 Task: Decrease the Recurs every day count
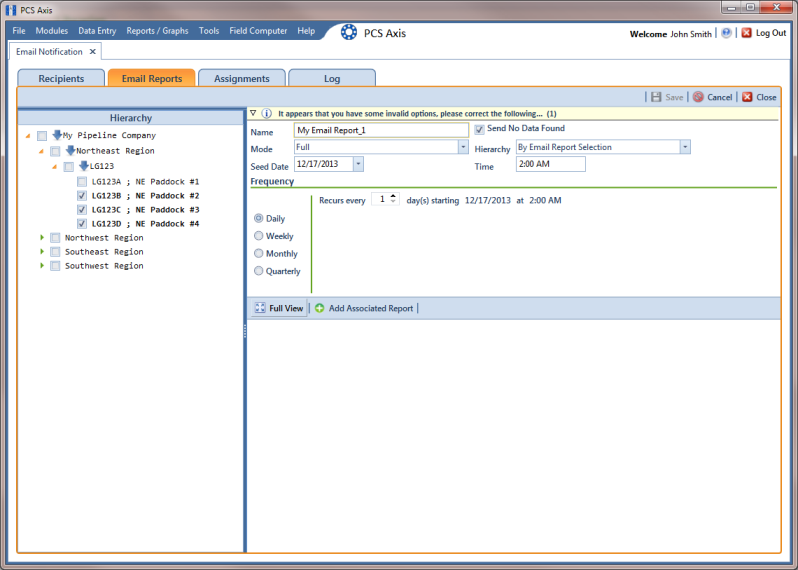393,202
